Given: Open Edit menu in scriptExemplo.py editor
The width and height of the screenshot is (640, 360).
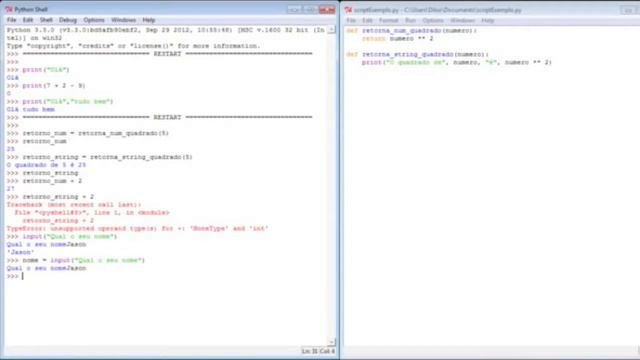Looking at the screenshot, I should click(367, 20).
